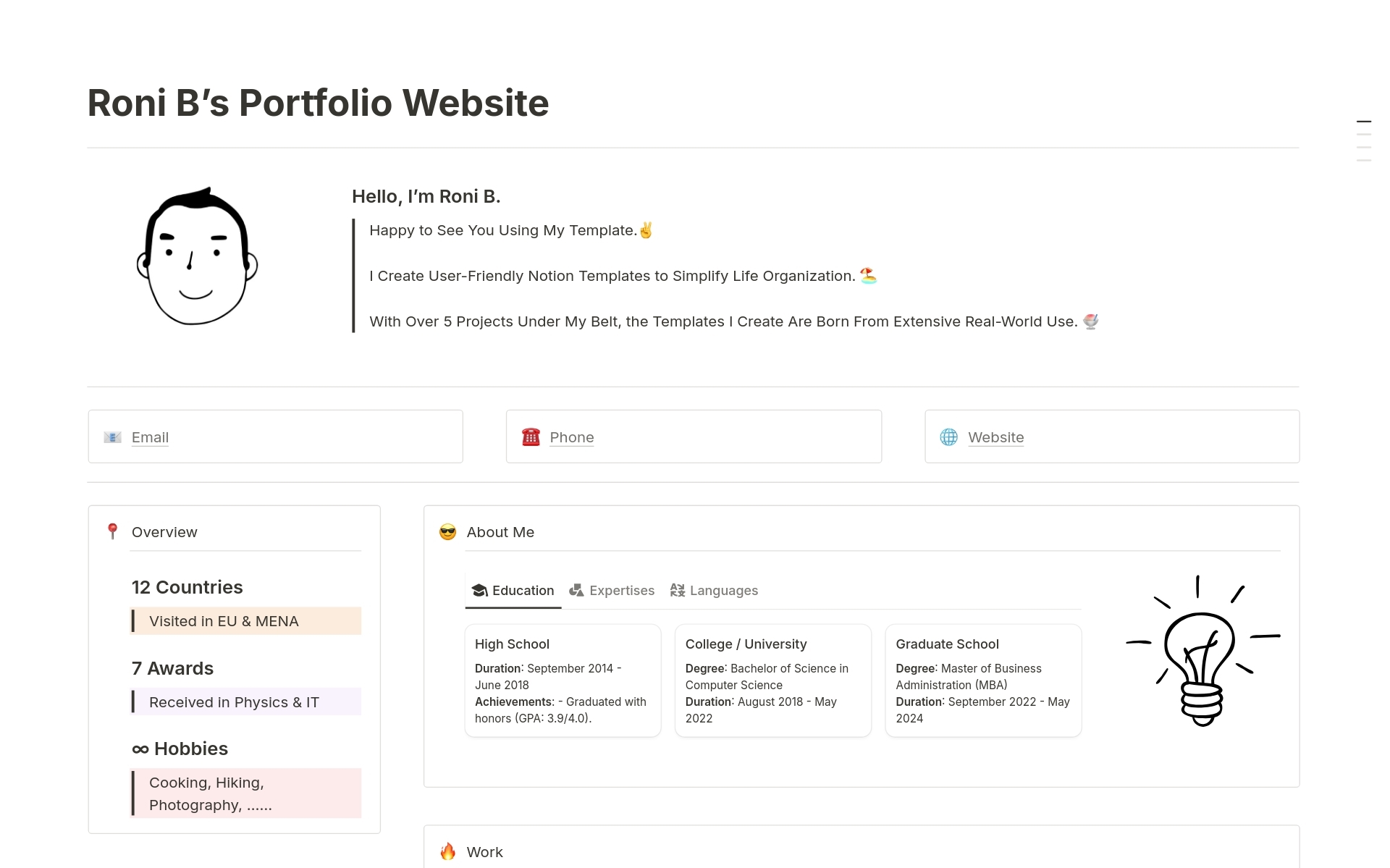Screen dimensions: 1390x868
Task: Click the heading Hello, I'm Roni B.
Action: tap(426, 196)
